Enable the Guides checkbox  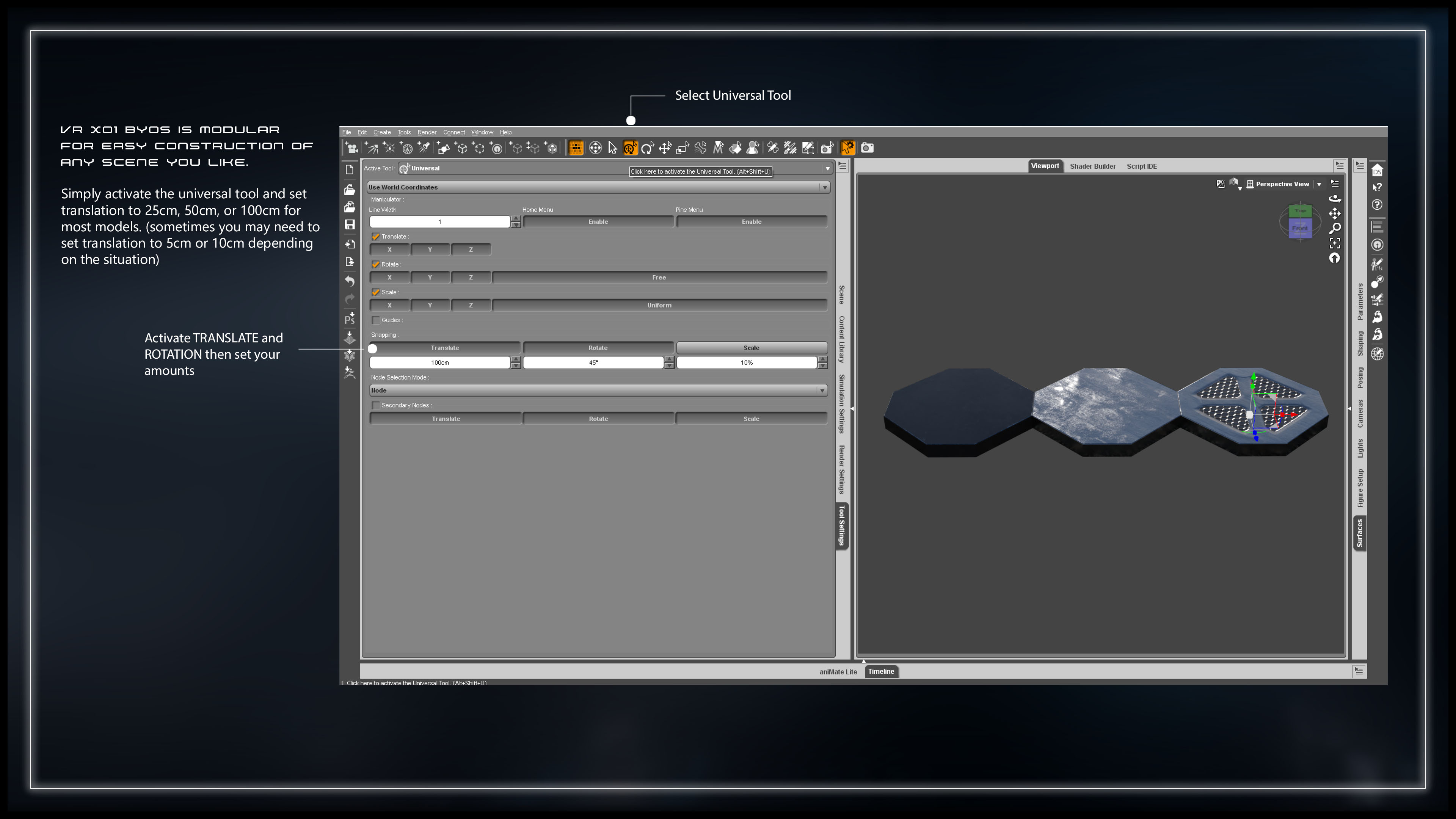377,320
